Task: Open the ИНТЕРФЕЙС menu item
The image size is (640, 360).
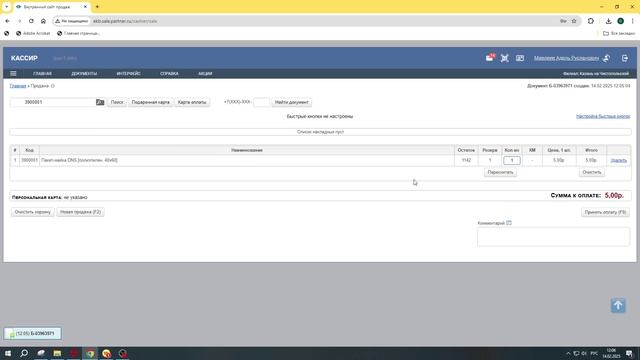Action: [128, 73]
